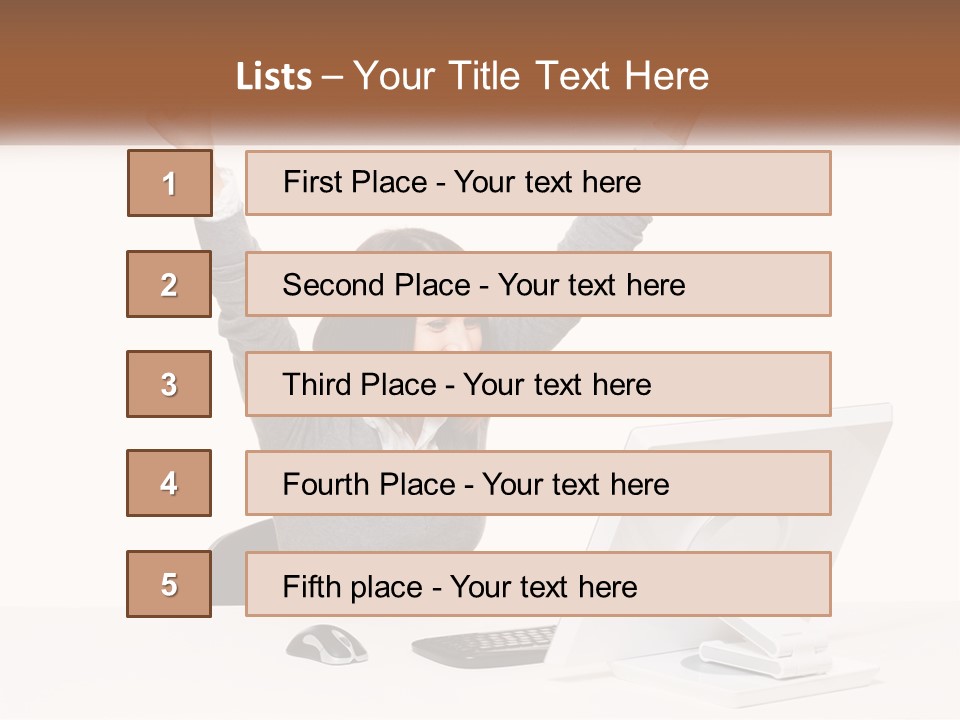The height and width of the screenshot is (720, 960).
Task: Click the computer mouse in background image
Action: pos(326,643)
